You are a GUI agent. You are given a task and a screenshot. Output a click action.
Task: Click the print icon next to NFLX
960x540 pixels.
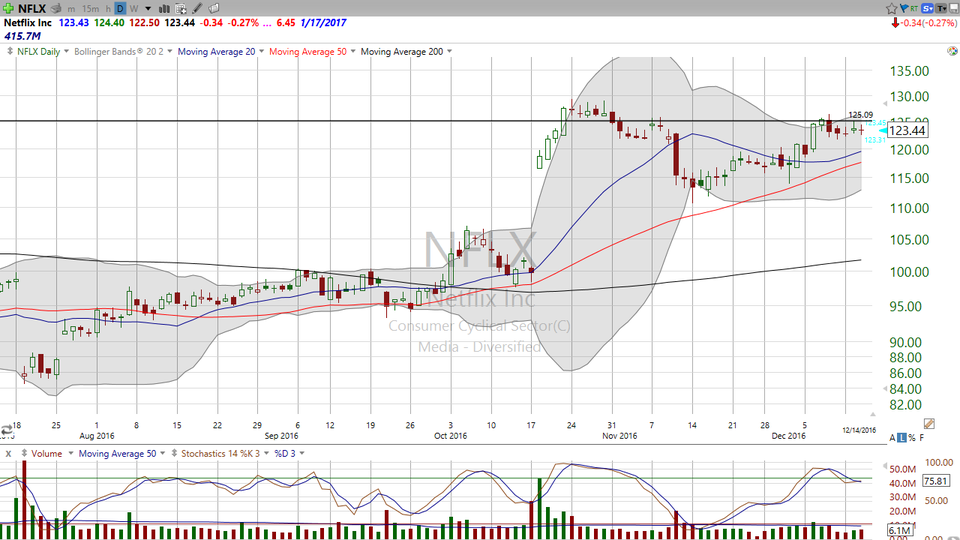(56, 9)
